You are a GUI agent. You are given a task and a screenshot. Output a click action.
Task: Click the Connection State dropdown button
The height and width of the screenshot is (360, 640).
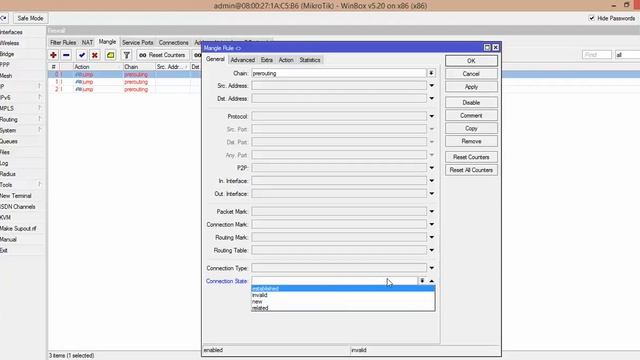click(422, 281)
